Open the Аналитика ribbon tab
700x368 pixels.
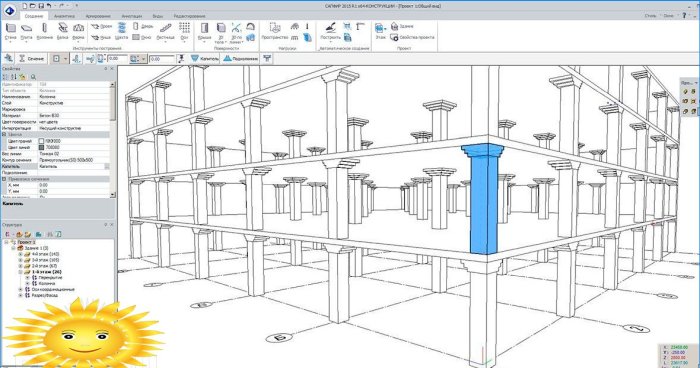(x=64, y=16)
